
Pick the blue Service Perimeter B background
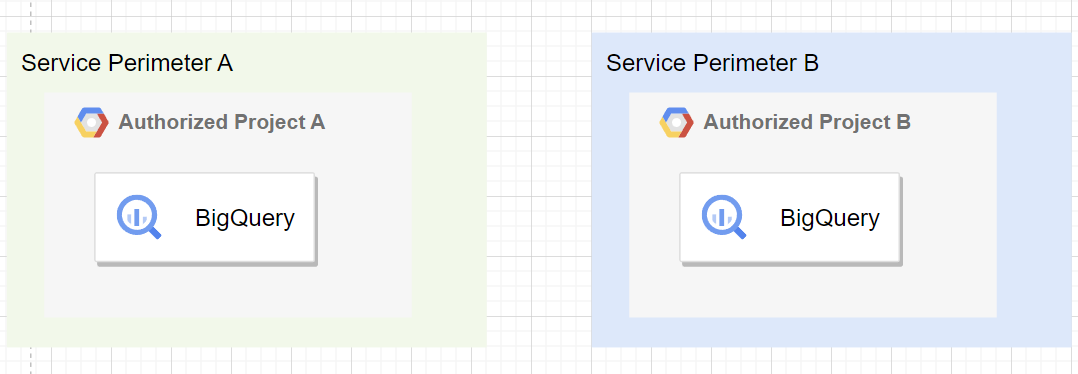[1035, 206]
